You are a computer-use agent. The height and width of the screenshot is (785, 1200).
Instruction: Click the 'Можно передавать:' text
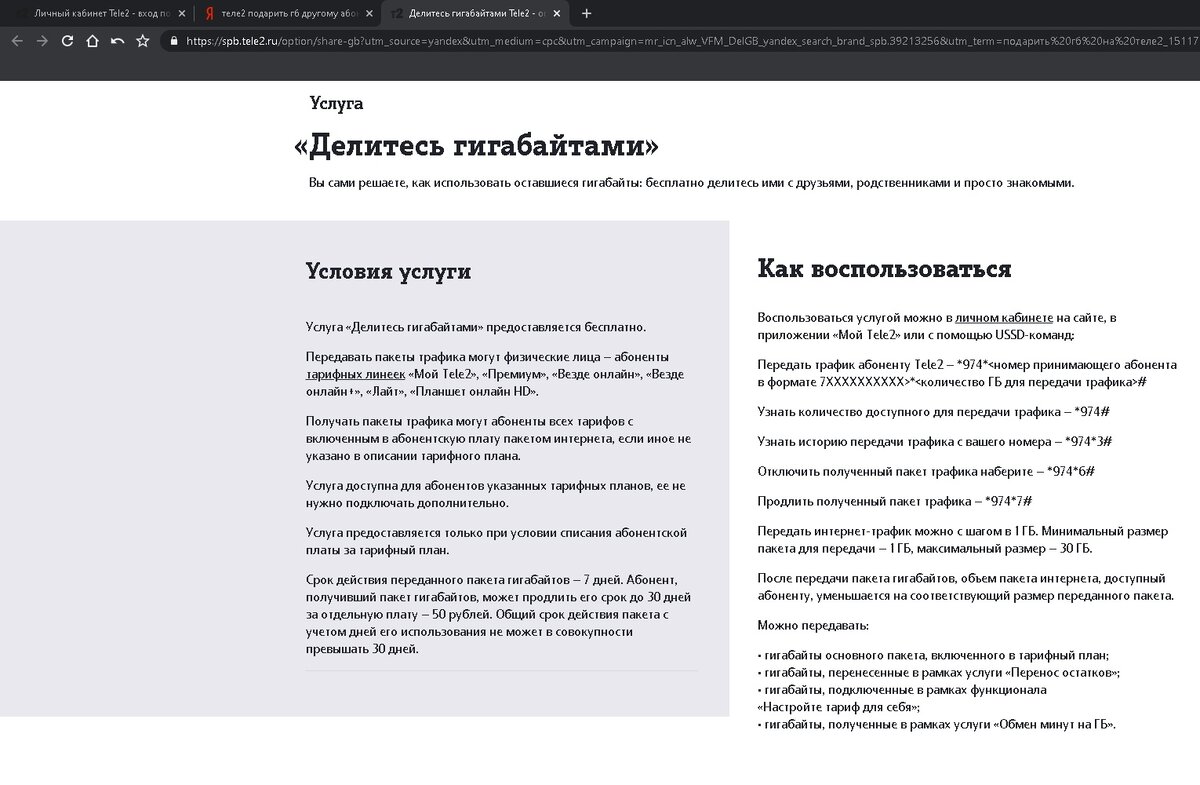pos(813,625)
